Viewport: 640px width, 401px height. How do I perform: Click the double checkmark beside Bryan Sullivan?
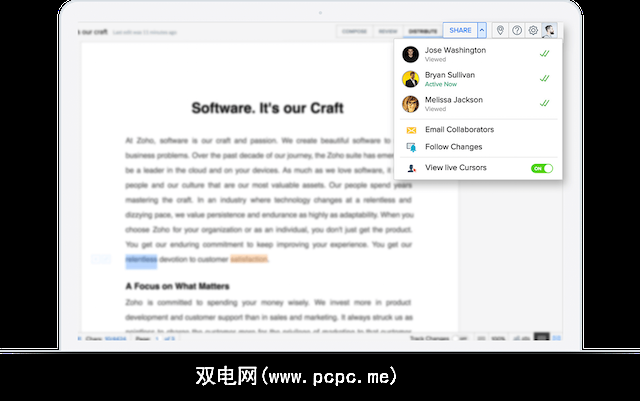point(544,78)
